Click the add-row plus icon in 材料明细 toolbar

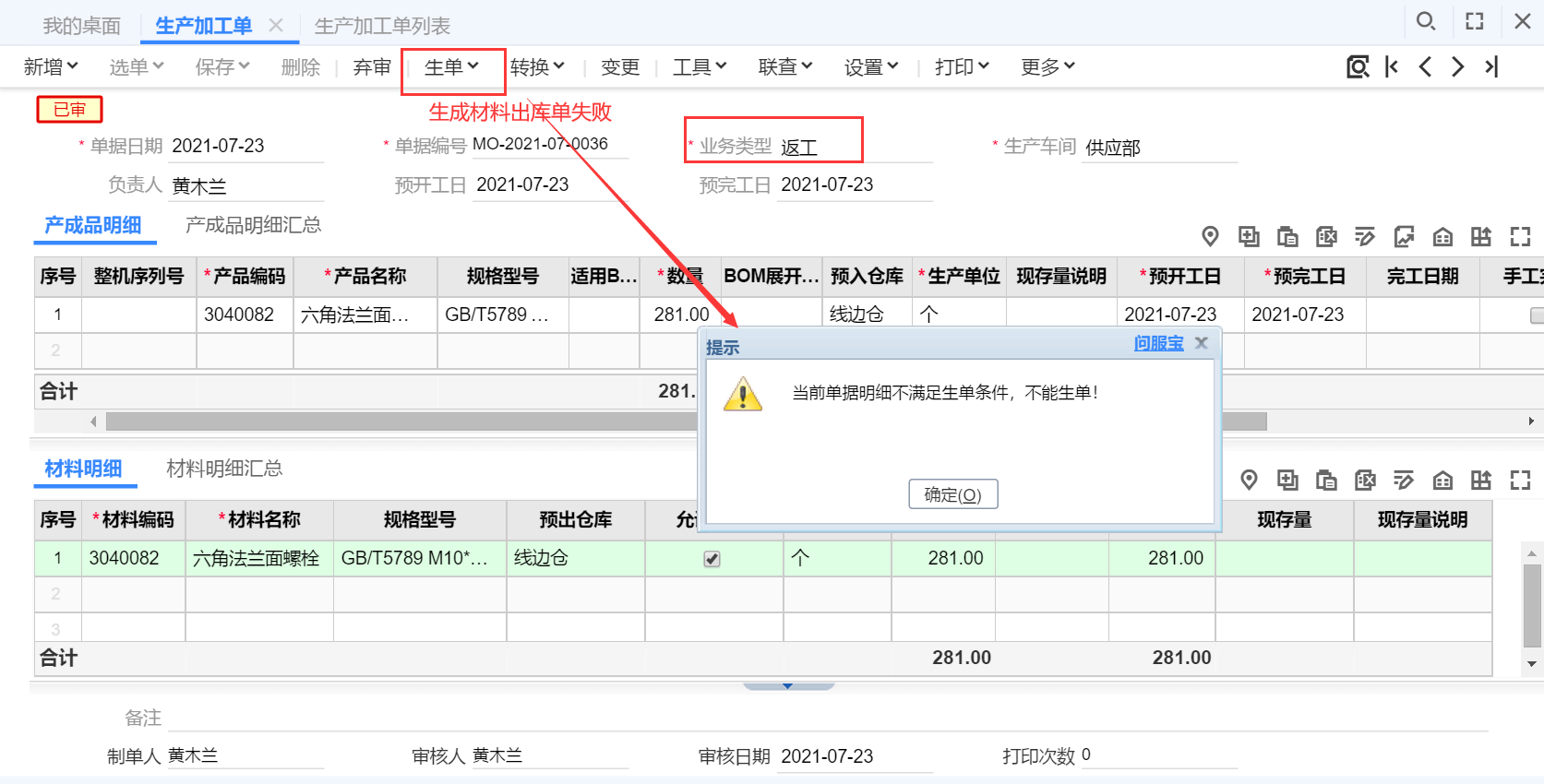coord(1287,480)
